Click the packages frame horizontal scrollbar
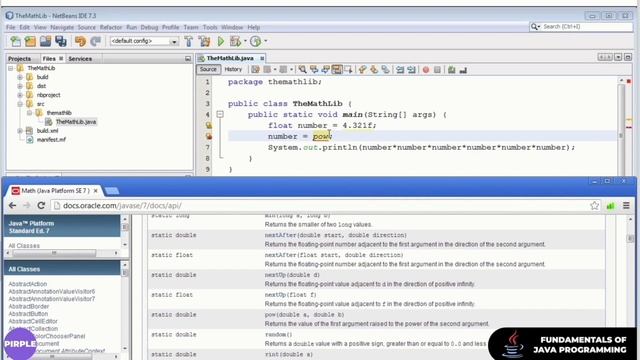640x360 pixels. click(62, 253)
